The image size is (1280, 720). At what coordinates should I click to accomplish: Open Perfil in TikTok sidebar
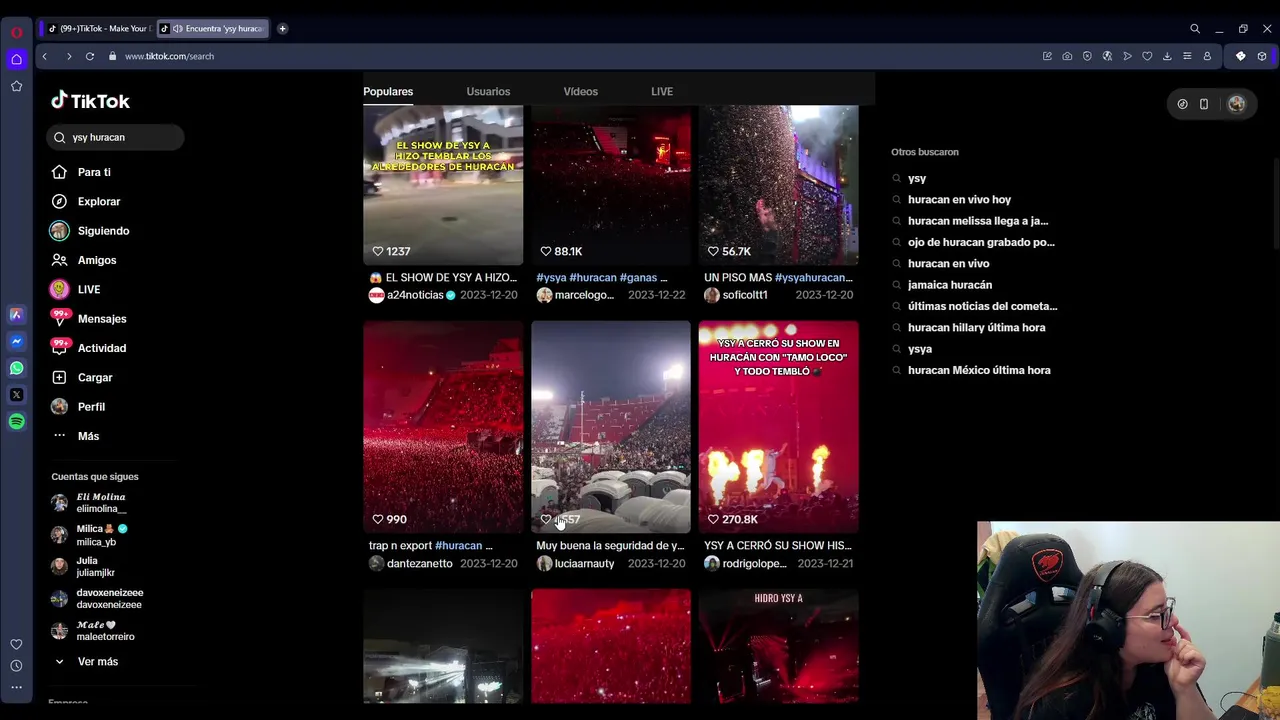(x=91, y=407)
